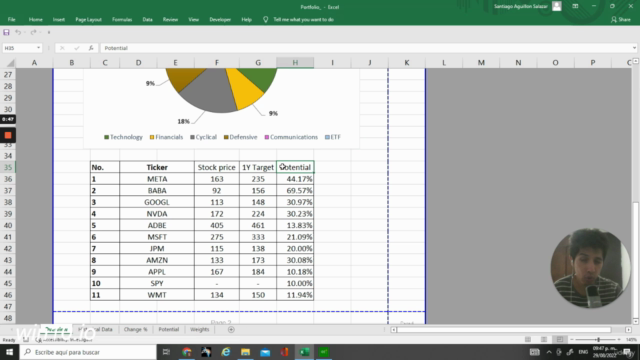Open File Explorer from the taskbar

(245, 352)
